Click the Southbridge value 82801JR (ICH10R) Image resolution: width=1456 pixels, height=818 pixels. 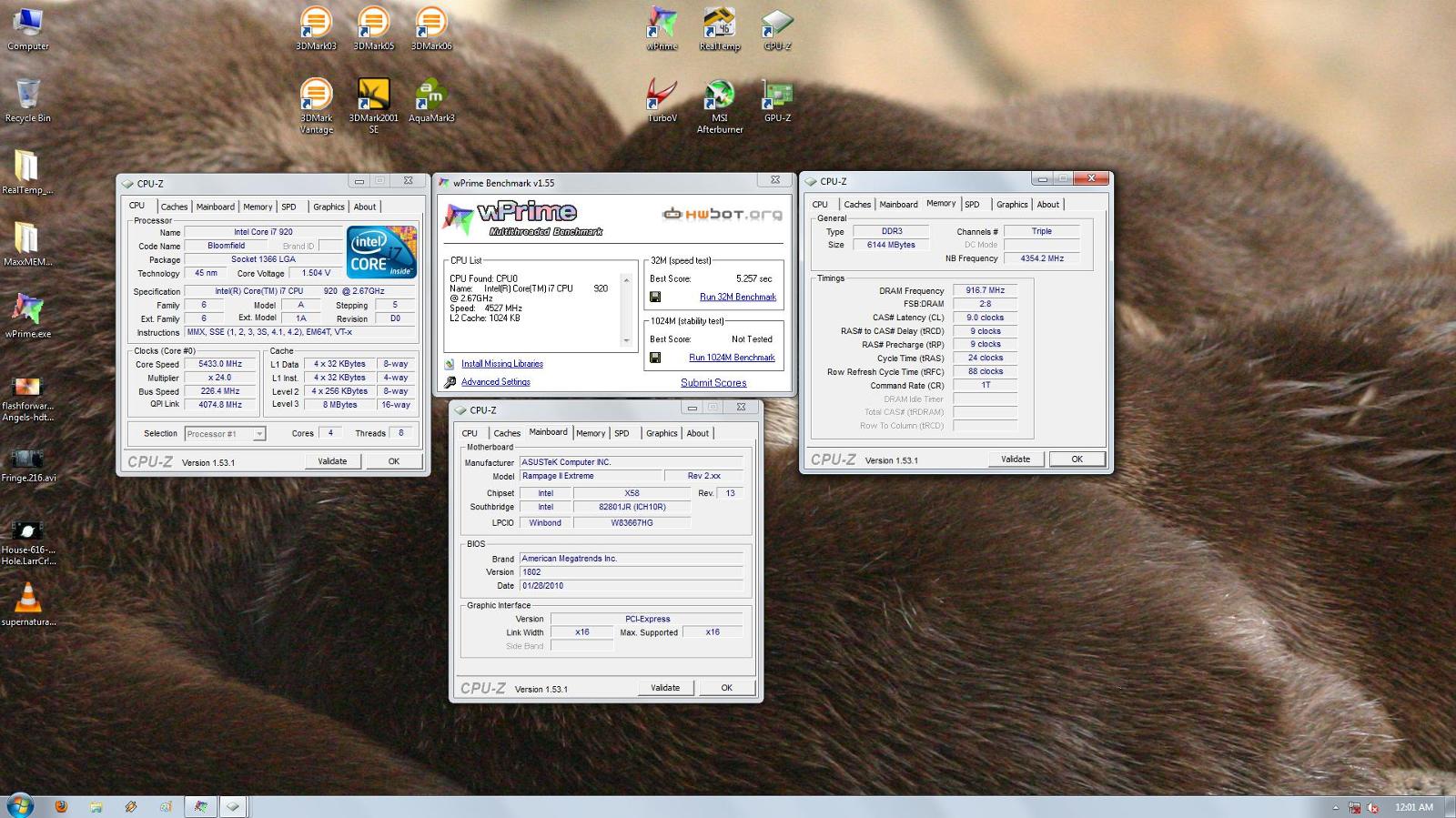[x=632, y=507]
